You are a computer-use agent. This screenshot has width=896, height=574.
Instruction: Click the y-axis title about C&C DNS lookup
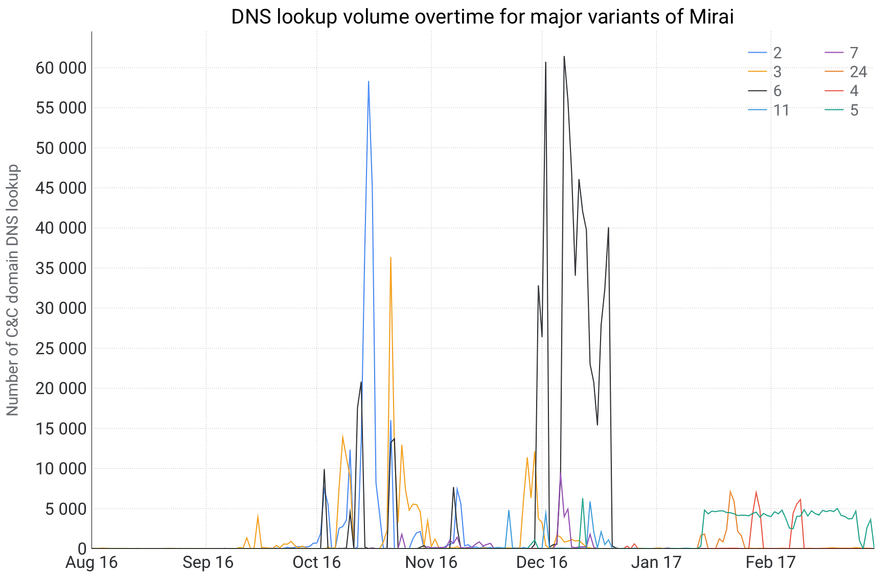point(13,290)
